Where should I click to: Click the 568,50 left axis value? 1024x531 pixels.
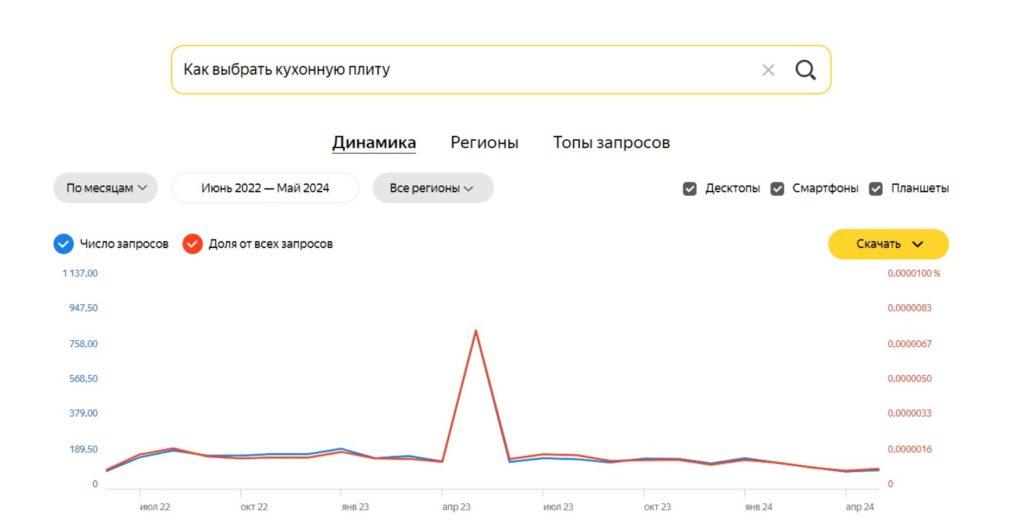pos(84,378)
